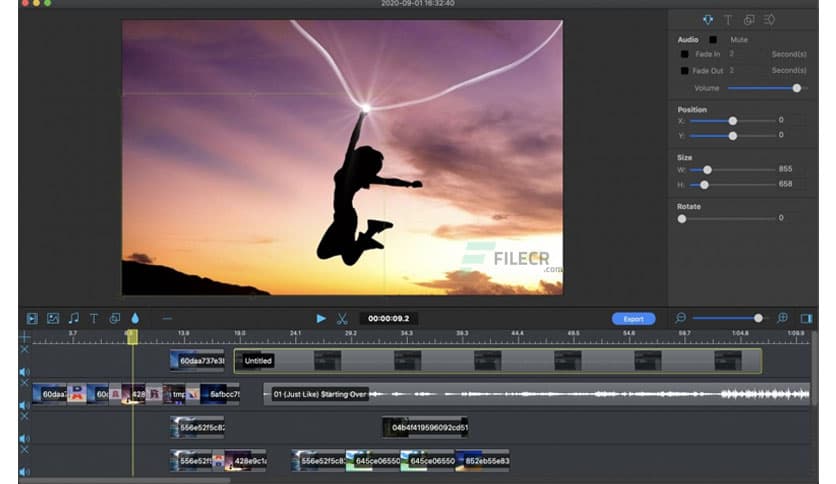
Task: Export the project
Action: [633, 319]
